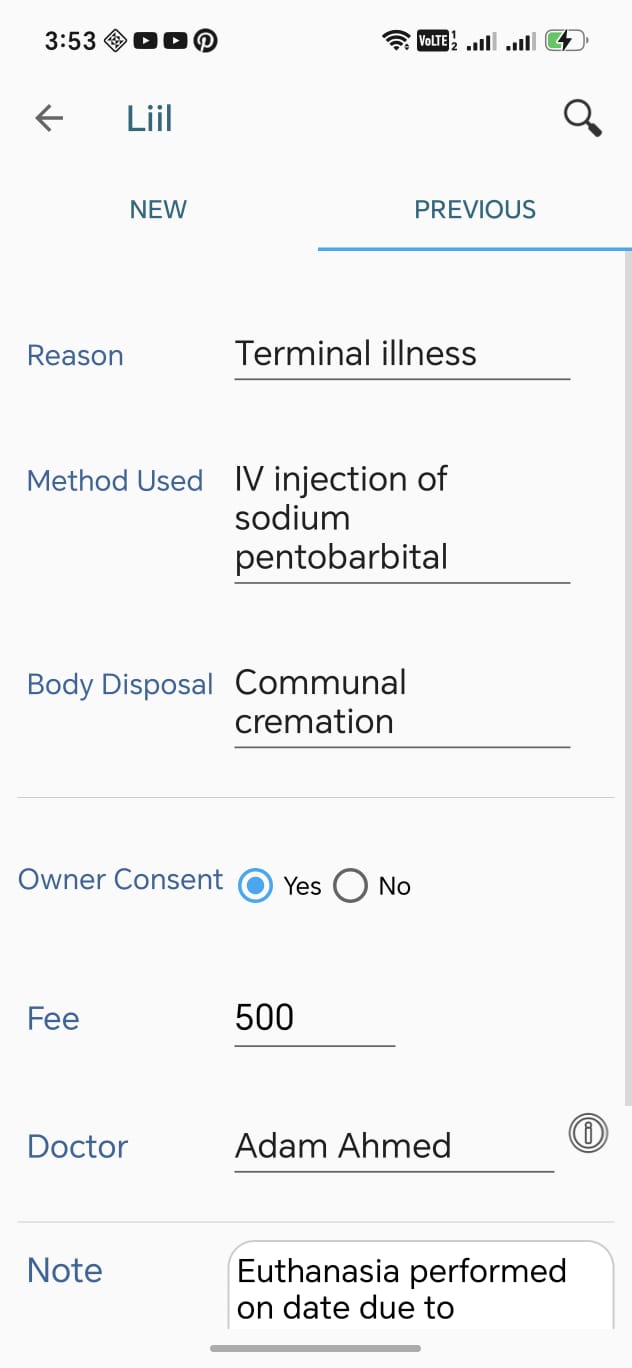Tap the Pinterest status bar icon

click(205, 41)
